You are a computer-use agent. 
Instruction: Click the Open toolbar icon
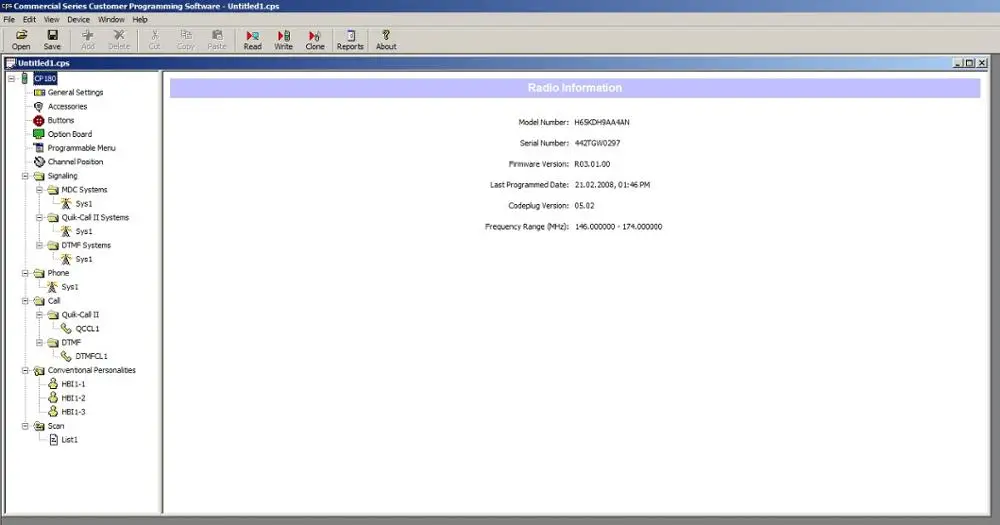[21, 35]
